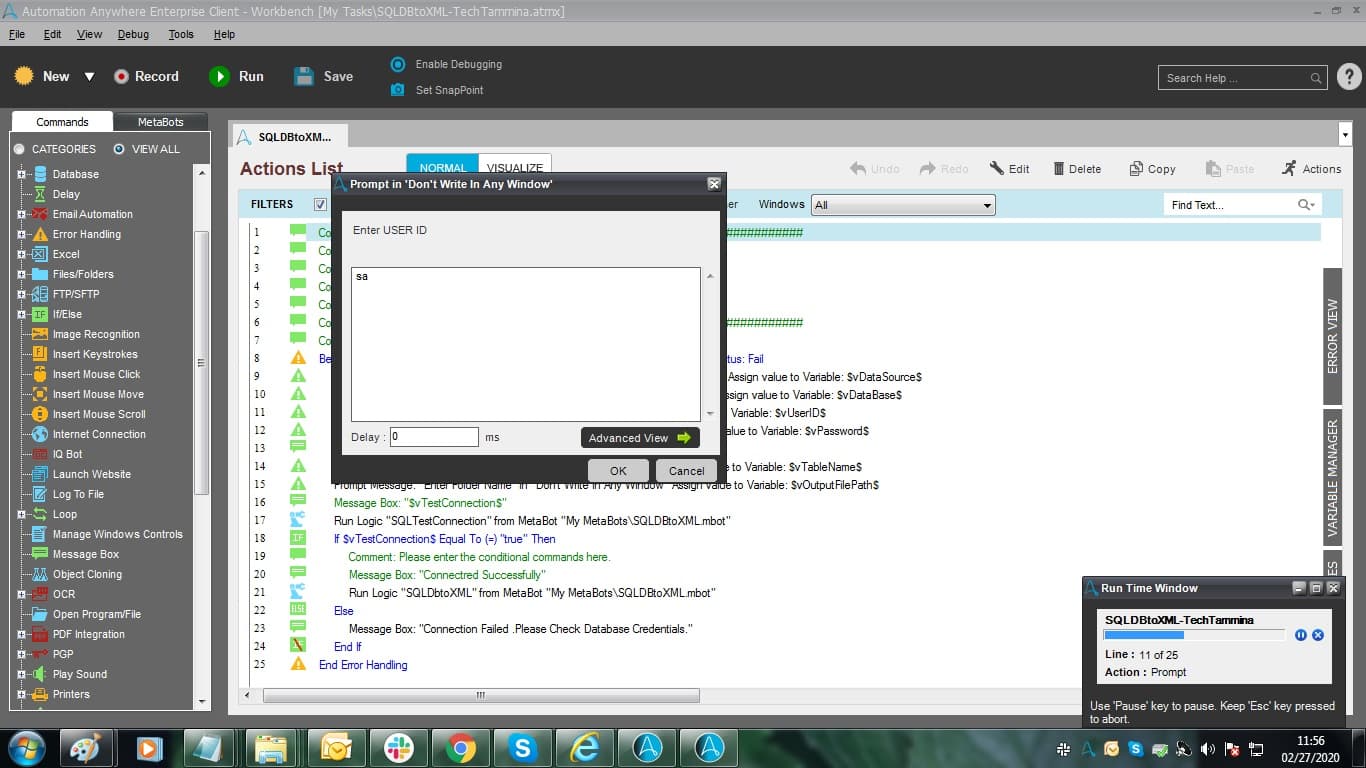
Task: Select the Insert Mouse Scroll command
Action: (x=99, y=414)
